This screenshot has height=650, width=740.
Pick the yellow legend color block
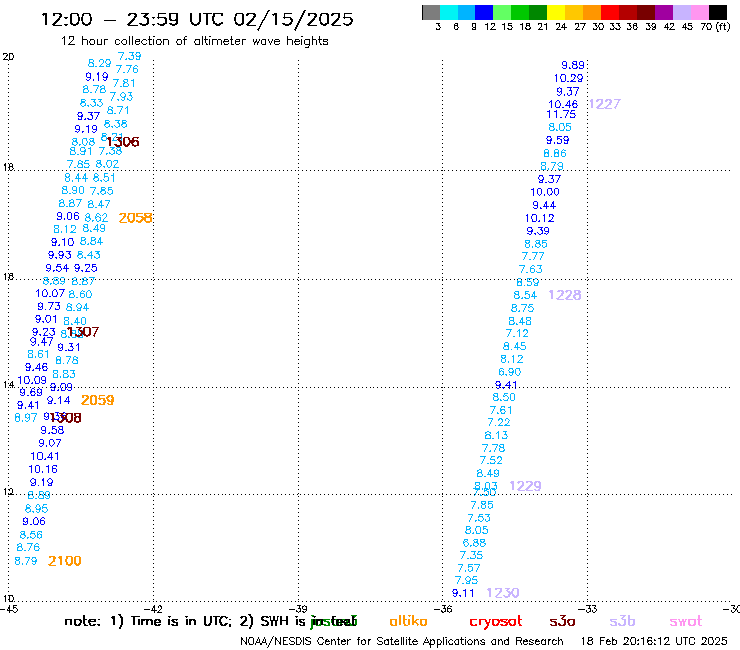(555, 12)
